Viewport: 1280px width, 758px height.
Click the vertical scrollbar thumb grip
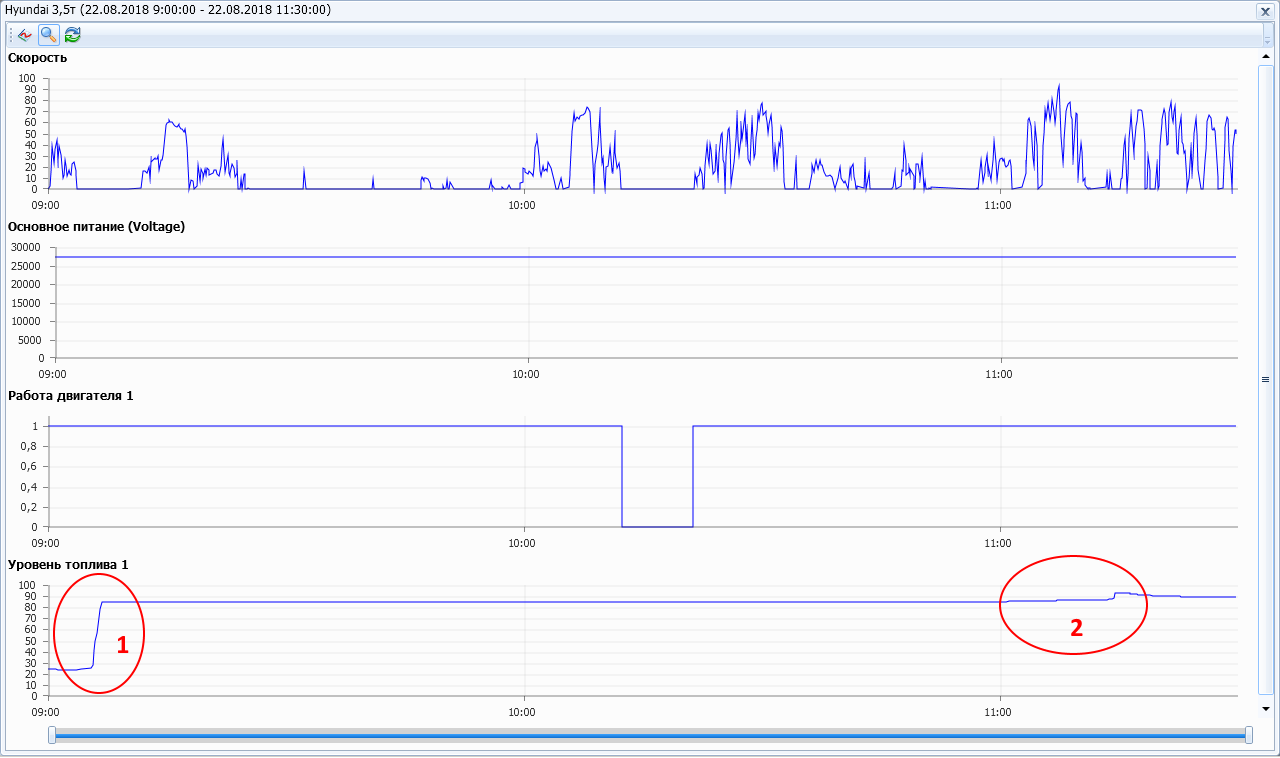click(x=1265, y=380)
